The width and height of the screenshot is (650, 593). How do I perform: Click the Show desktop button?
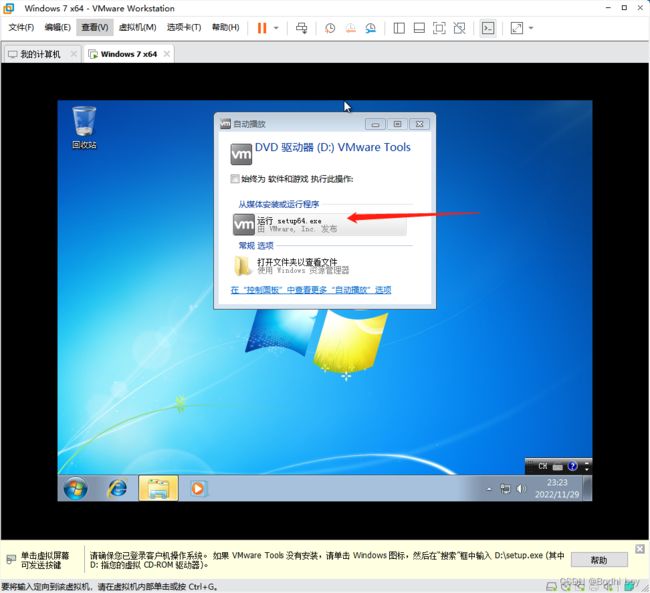[x=588, y=488]
